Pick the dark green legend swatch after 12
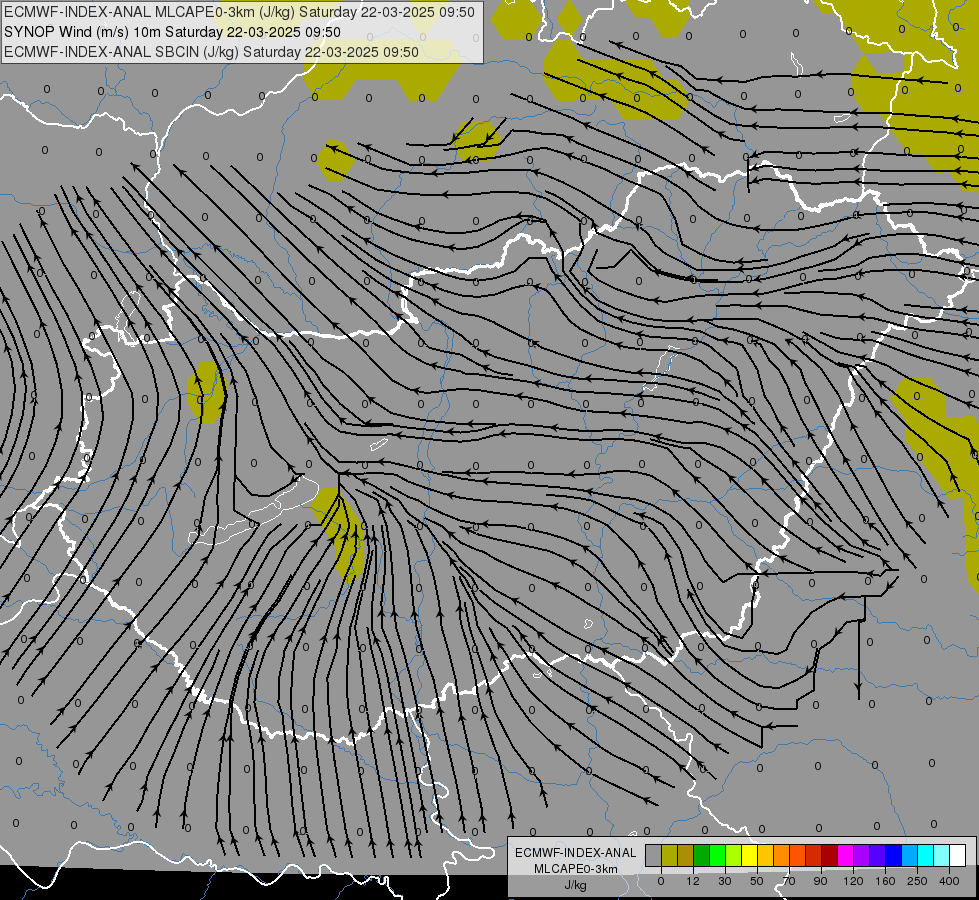 click(701, 855)
